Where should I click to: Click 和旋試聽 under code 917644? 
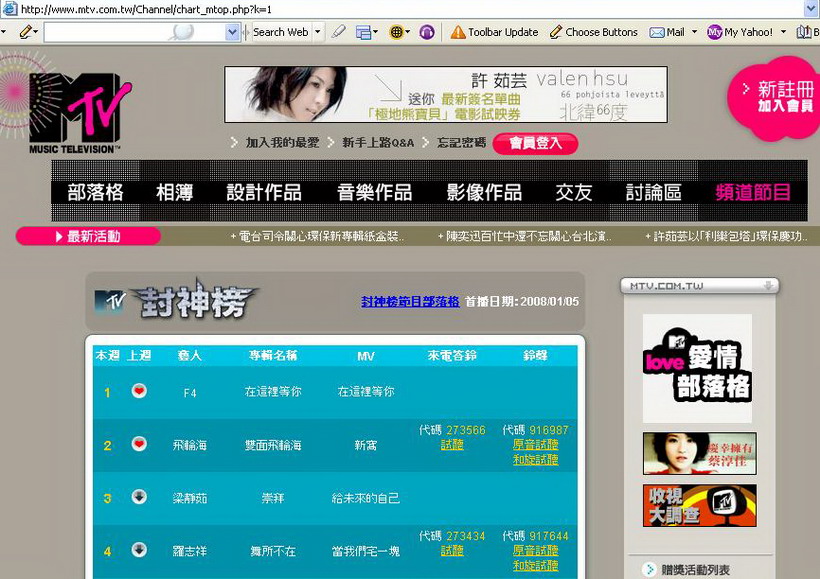point(536,565)
